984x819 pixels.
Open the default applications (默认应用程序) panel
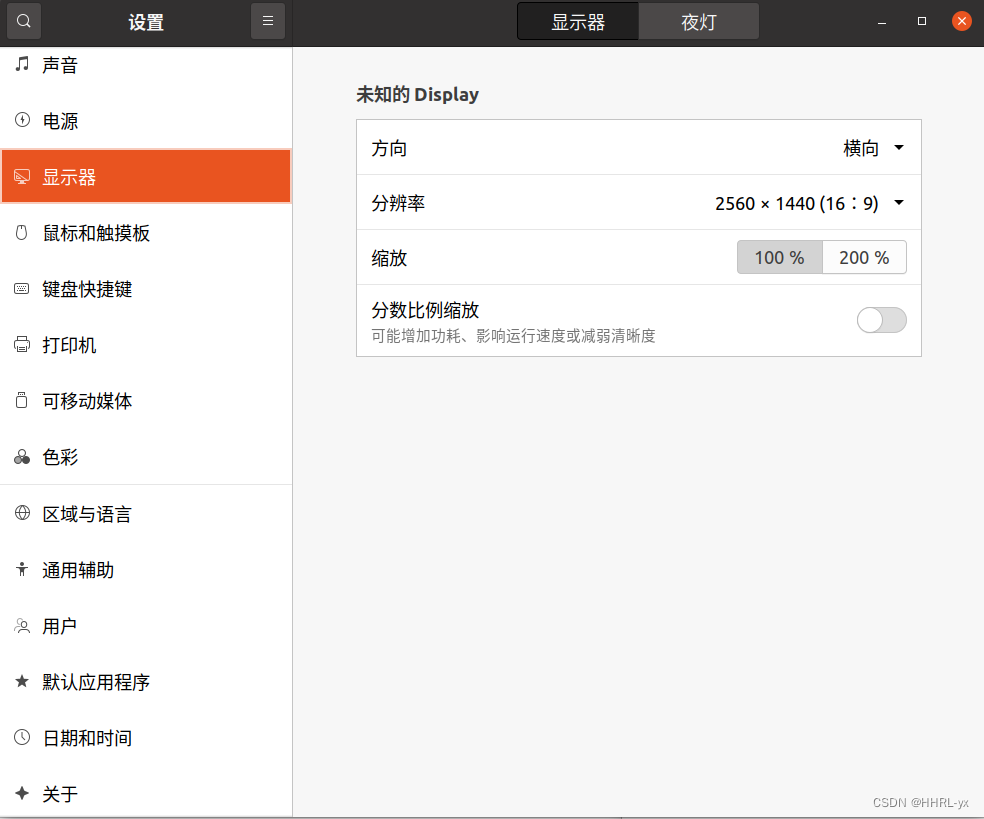(x=96, y=682)
